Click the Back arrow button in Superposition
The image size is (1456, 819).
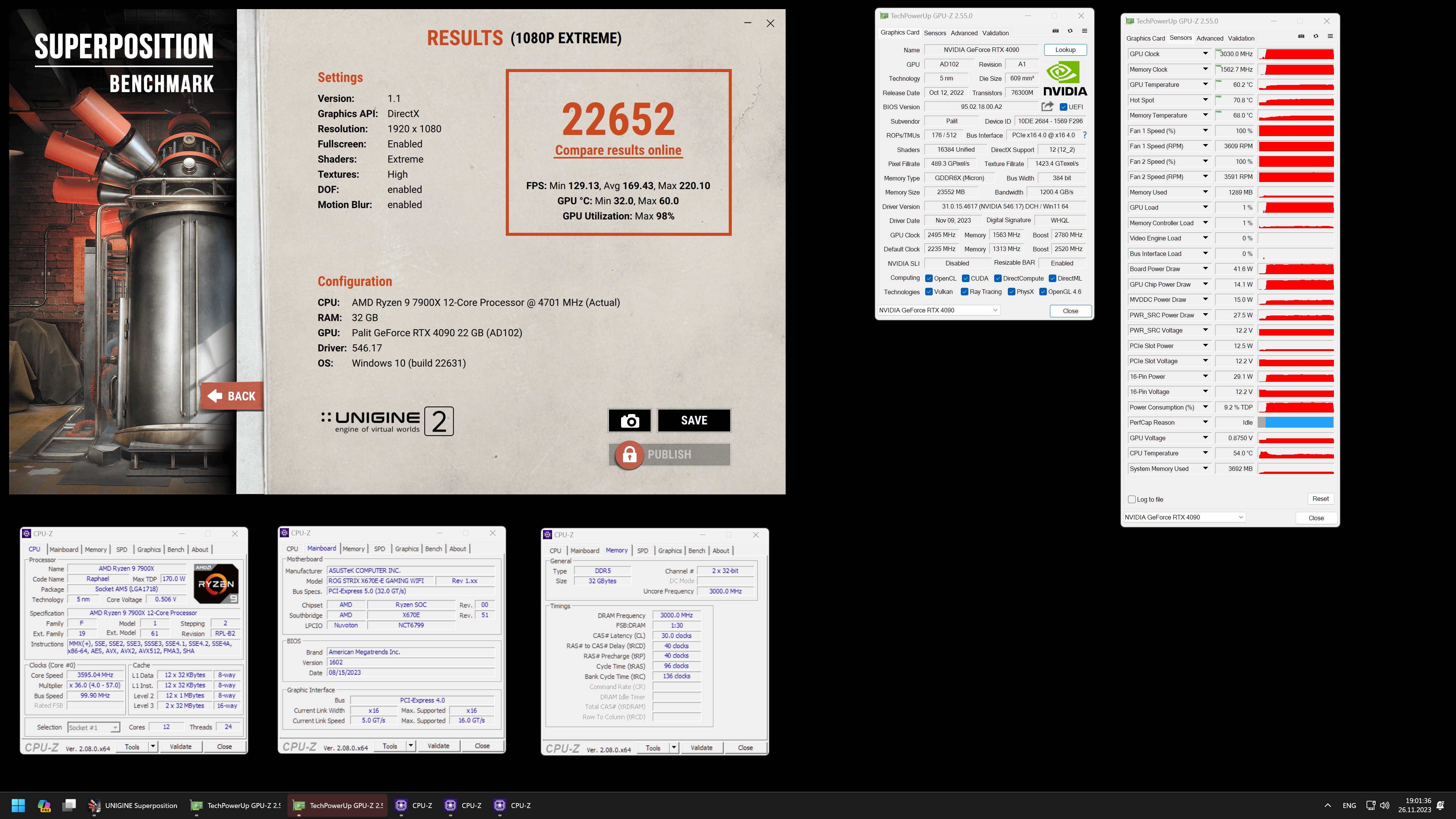(x=232, y=396)
